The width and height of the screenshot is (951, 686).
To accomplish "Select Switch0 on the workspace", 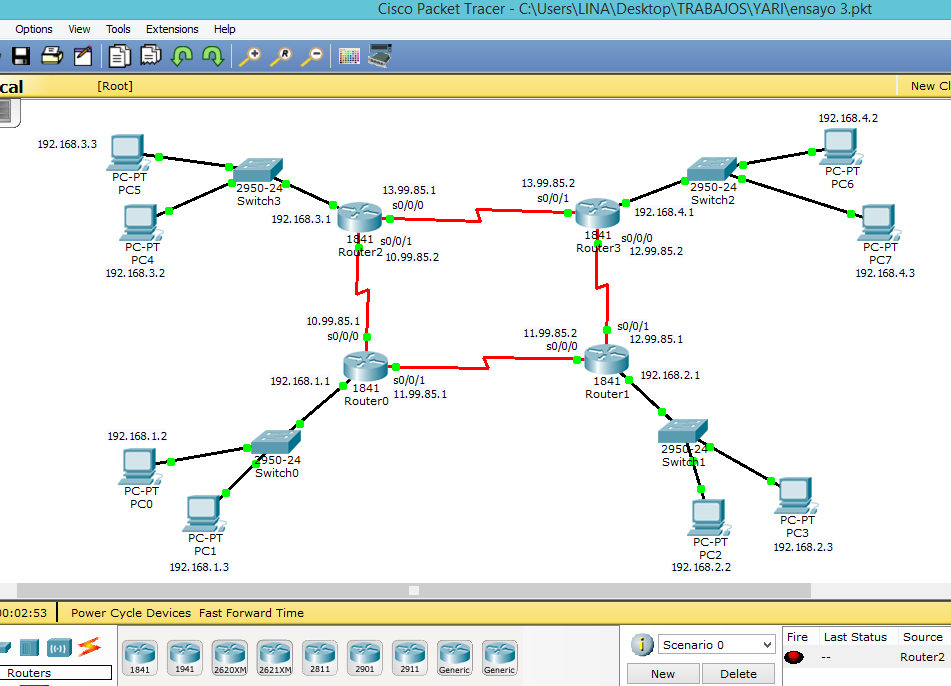I will tap(276, 442).
